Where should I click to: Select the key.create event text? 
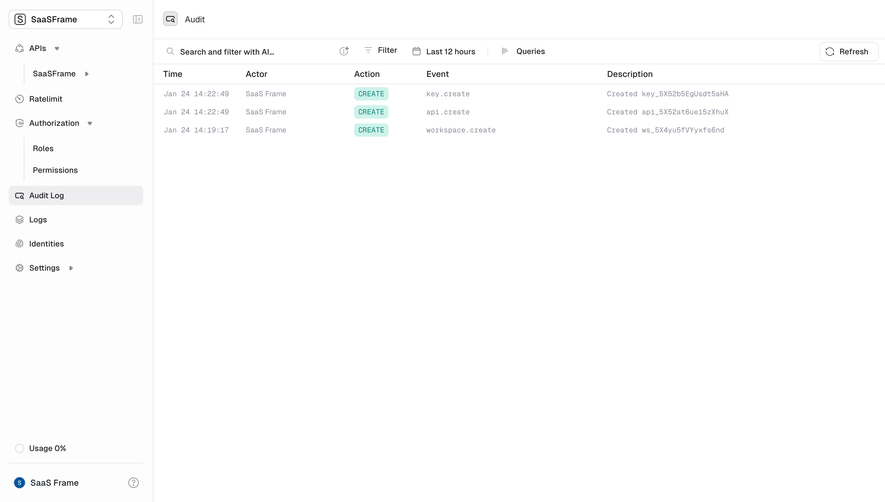(x=448, y=94)
